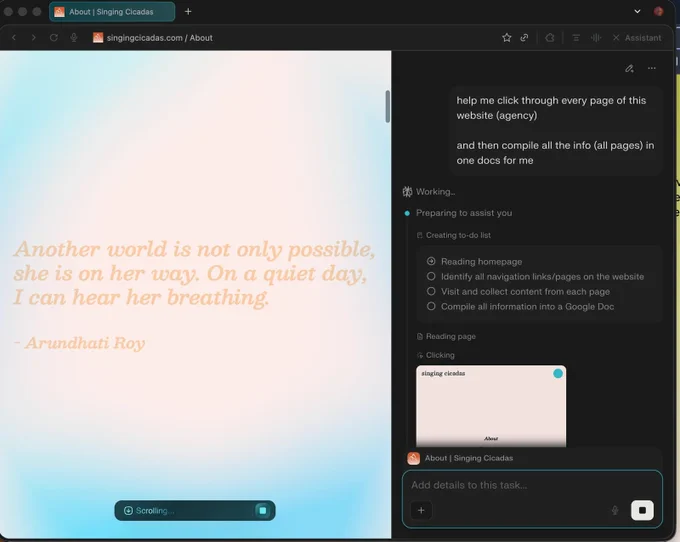The height and width of the screenshot is (542, 680).
Task: Click the Another world is not only possible quote
Action: click(x=194, y=273)
